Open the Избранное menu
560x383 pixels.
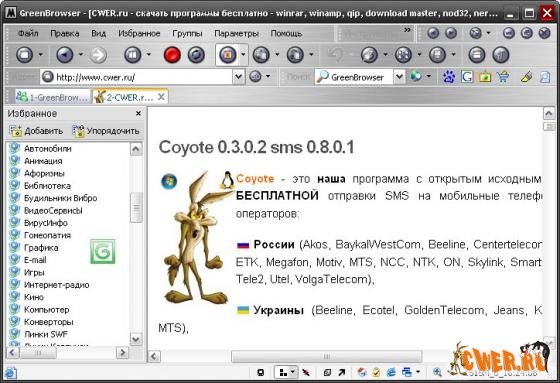pyautogui.click(x=139, y=34)
